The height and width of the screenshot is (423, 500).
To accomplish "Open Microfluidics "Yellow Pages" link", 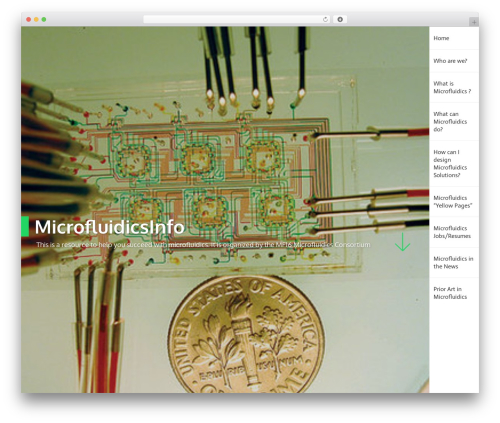I will point(453,202).
